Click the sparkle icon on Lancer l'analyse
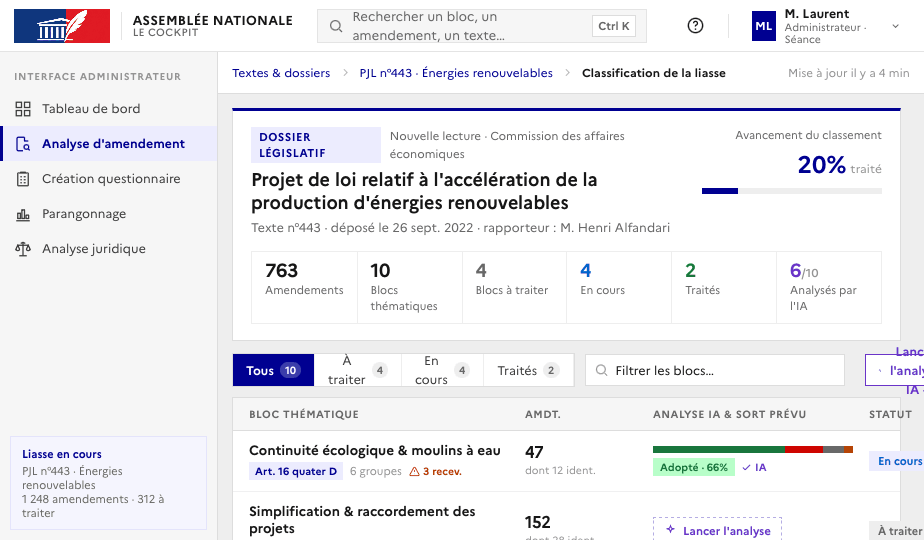This screenshot has width=924, height=540. (x=671, y=529)
